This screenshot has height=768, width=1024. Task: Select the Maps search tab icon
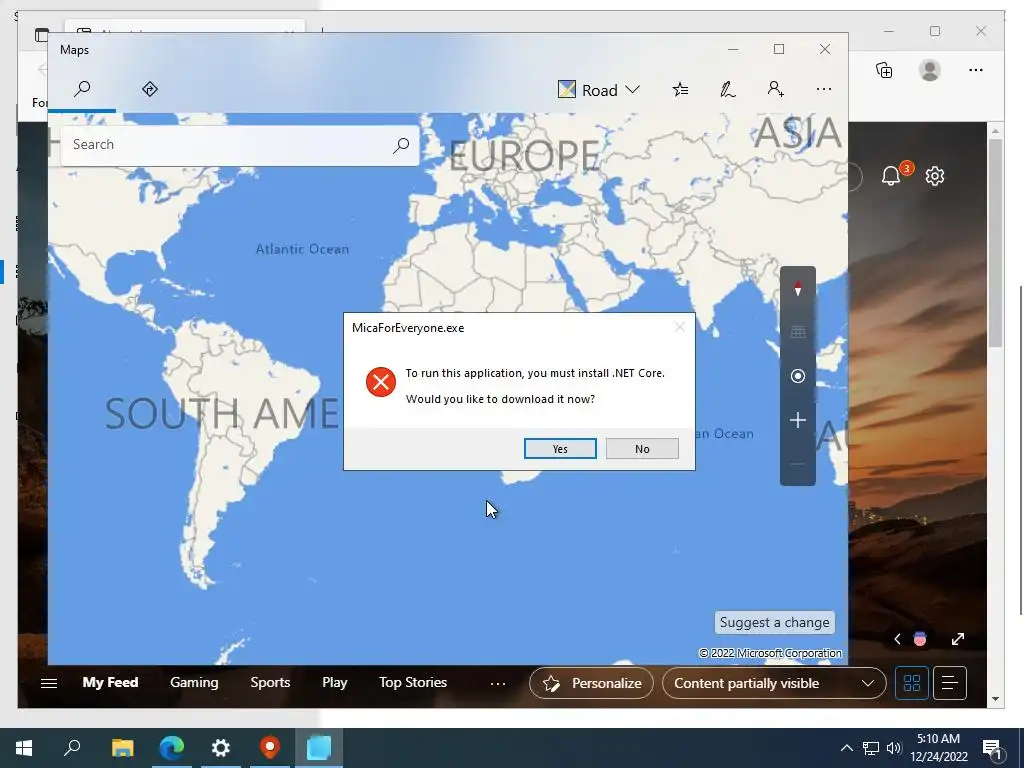(x=82, y=89)
